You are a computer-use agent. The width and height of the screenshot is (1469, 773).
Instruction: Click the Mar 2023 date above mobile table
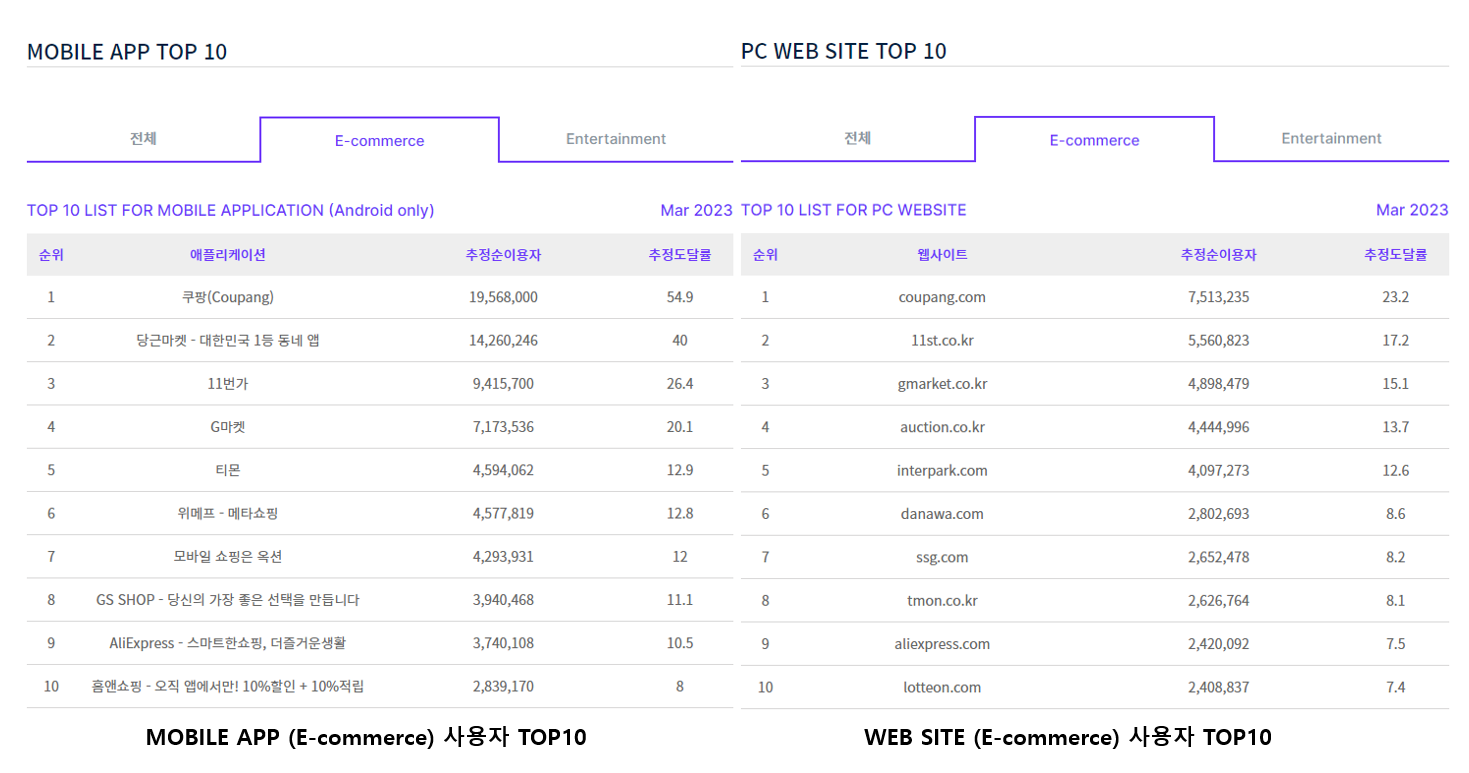pos(696,210)
